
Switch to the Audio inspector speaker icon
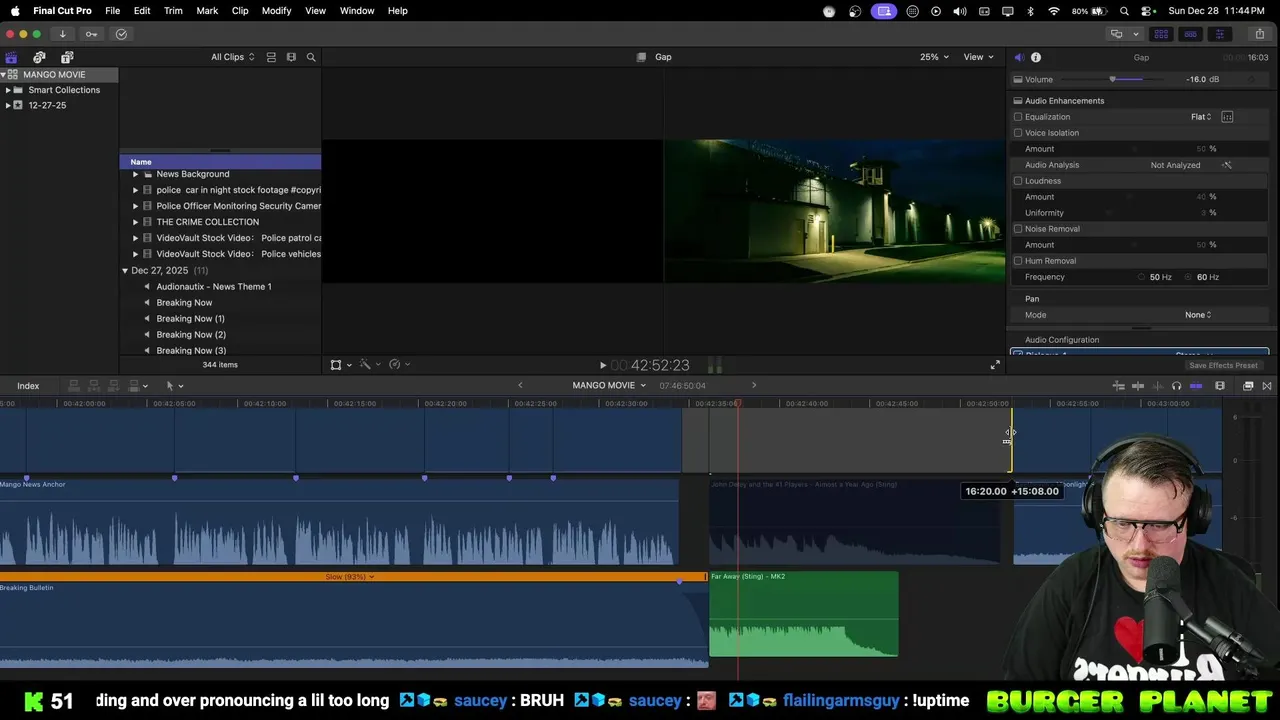(1018, 57)
